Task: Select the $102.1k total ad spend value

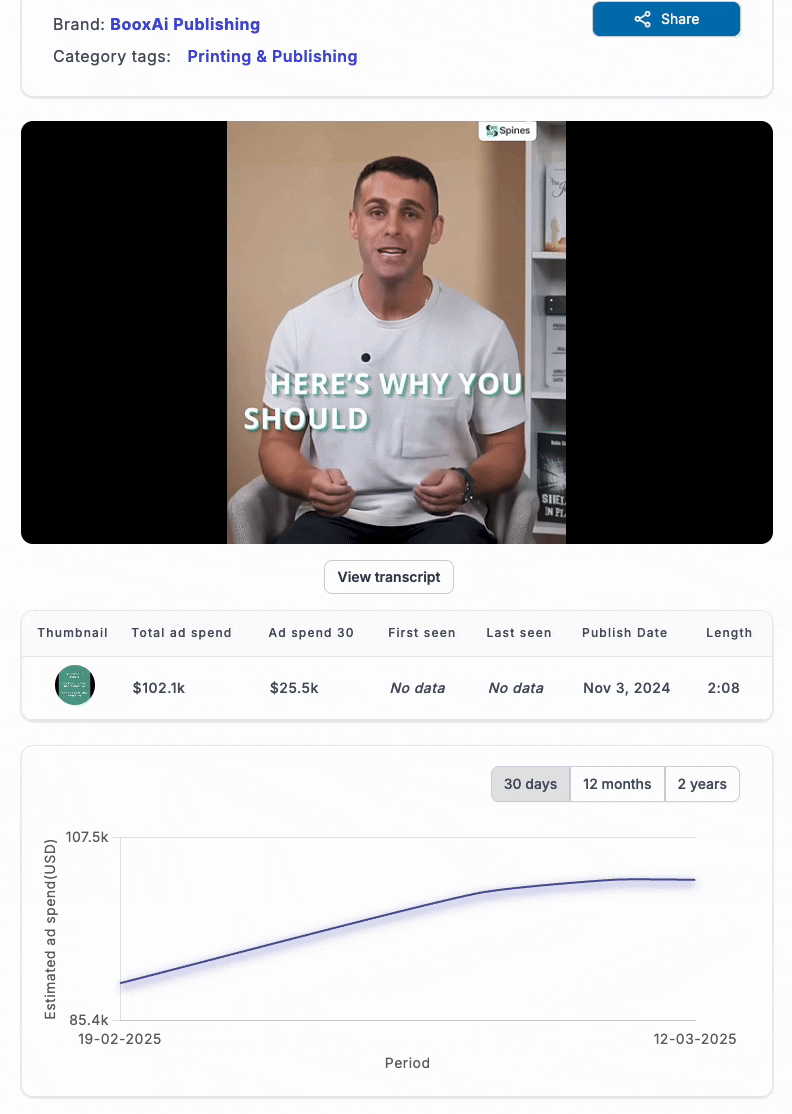Action: 157,688
